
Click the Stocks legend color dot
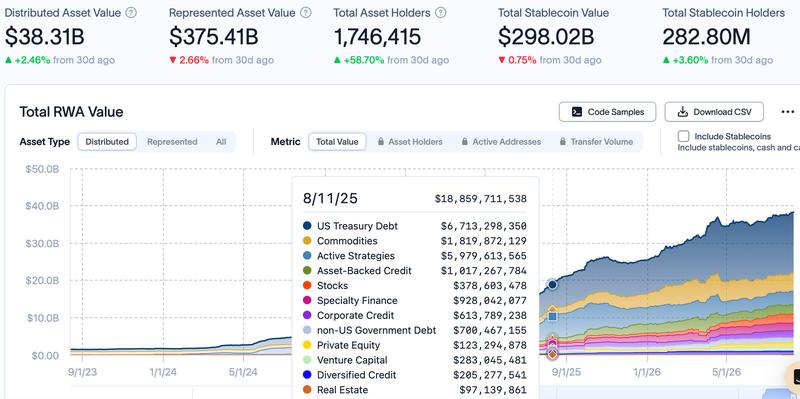tap(307, 285)
